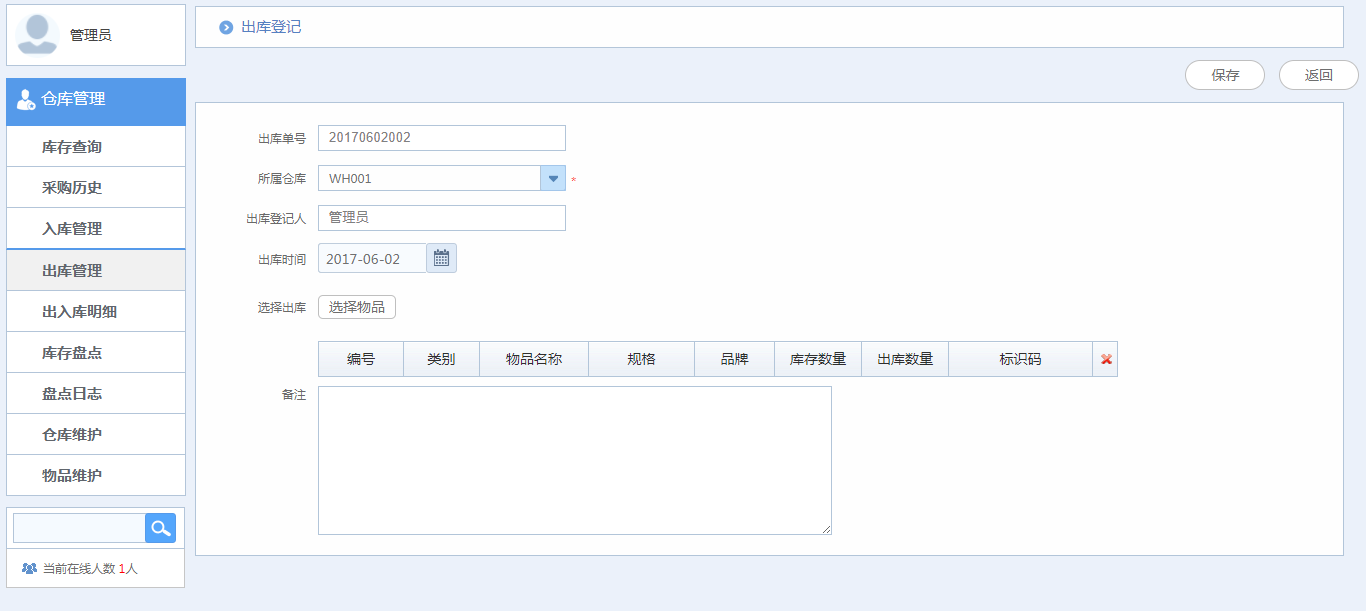The width and height of the screenshot is (1366, 611).
Task: Click the 管理员 avatar icon
Action: (35, 32)
